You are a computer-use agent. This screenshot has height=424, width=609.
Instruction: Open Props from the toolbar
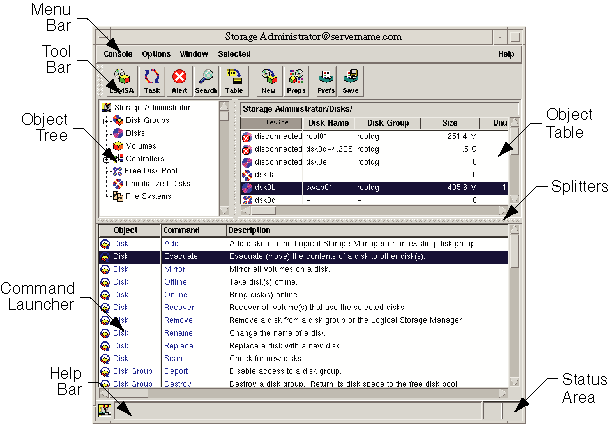point(296,79)
